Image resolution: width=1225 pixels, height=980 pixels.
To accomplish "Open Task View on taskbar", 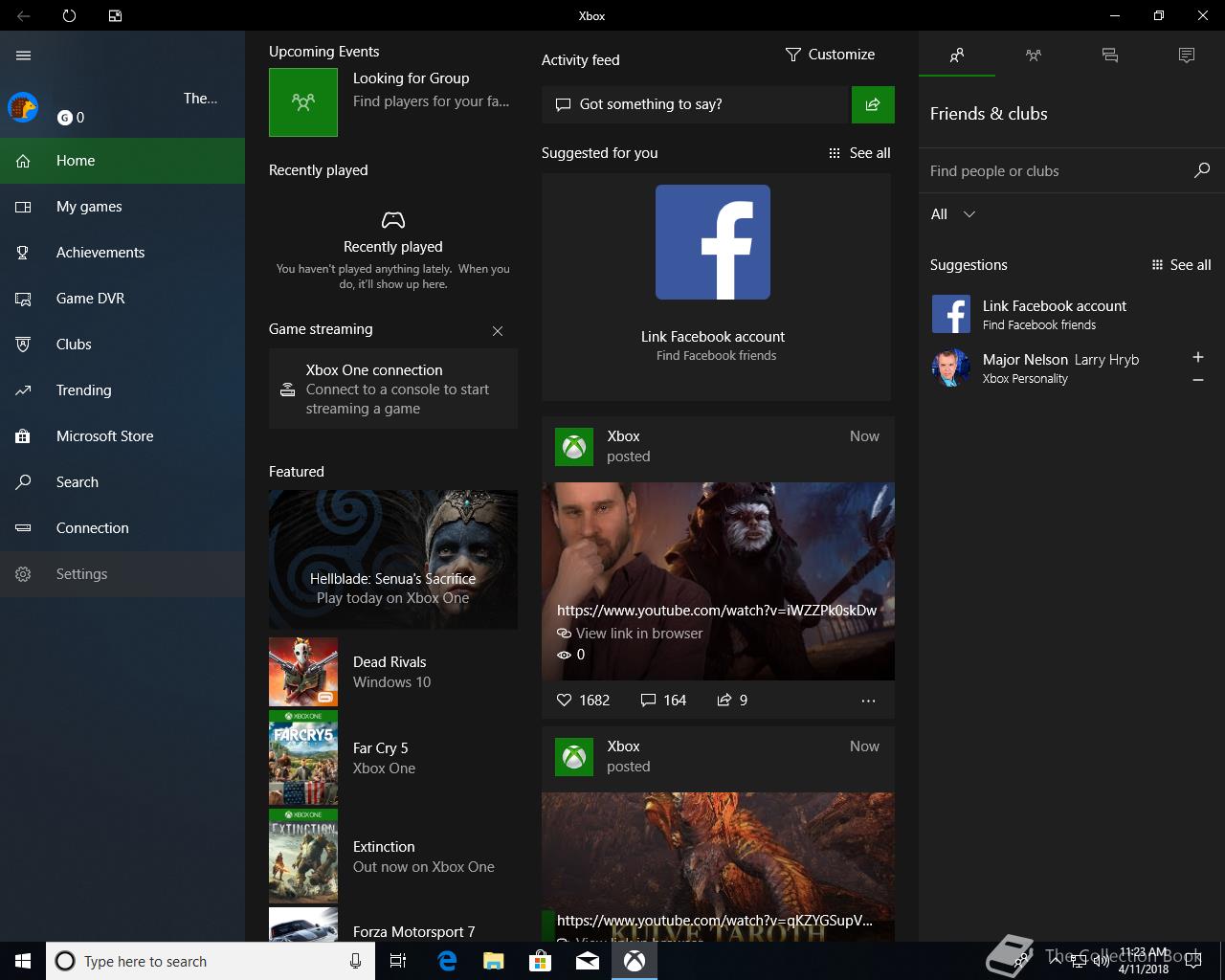I will 398,961.
